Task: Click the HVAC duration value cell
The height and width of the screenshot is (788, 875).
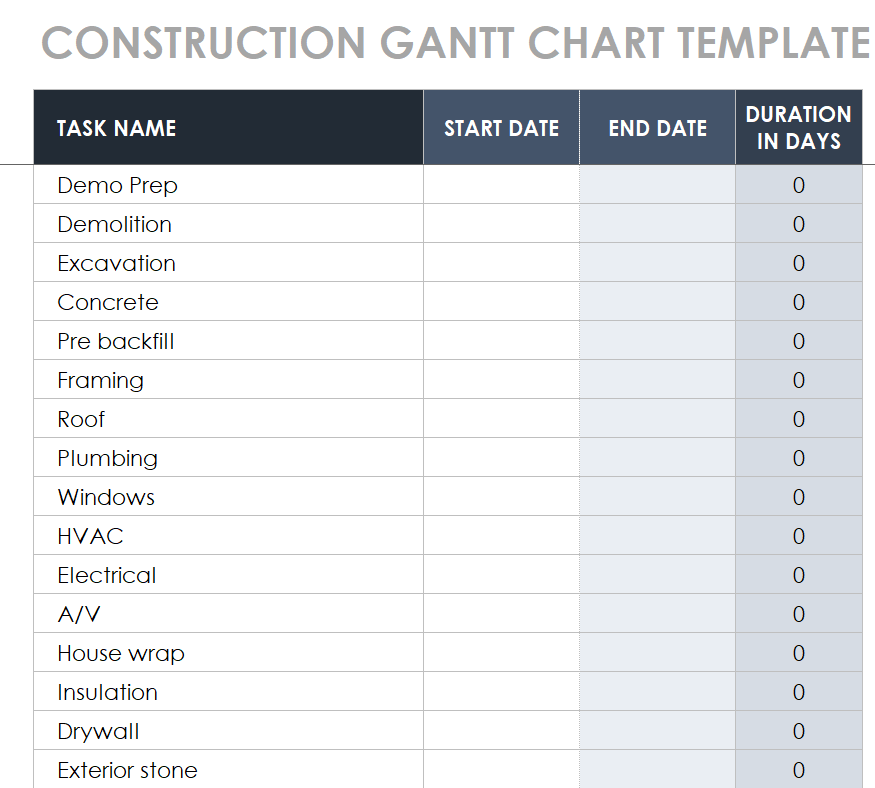Action: [x=798, y=536]
